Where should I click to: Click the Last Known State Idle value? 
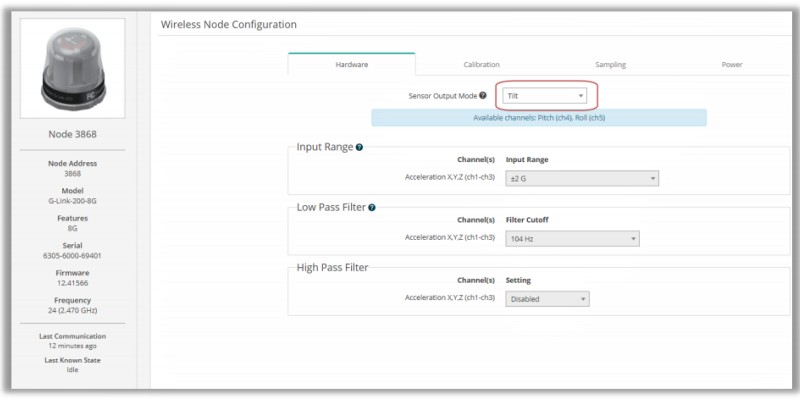coord(72,370)
